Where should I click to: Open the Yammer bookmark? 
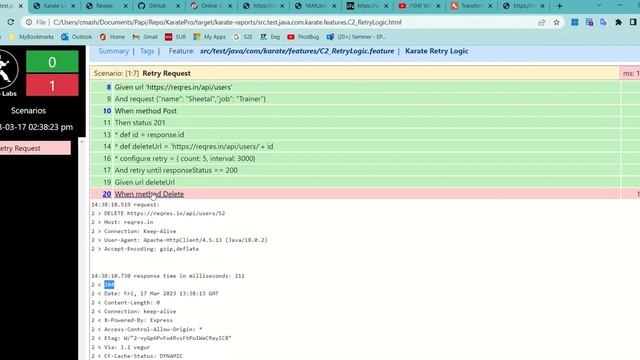click(x=356, y=37)
